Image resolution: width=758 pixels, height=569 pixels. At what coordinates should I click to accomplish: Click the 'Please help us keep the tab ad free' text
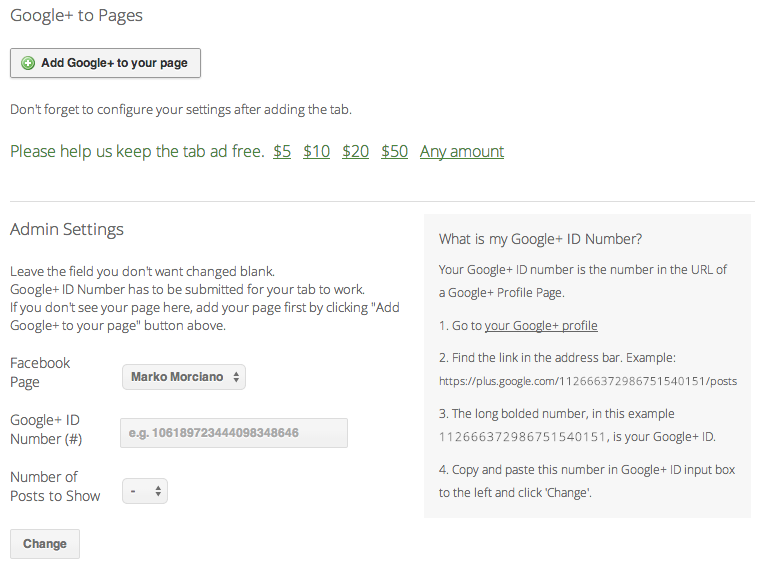tap(137, 151)
